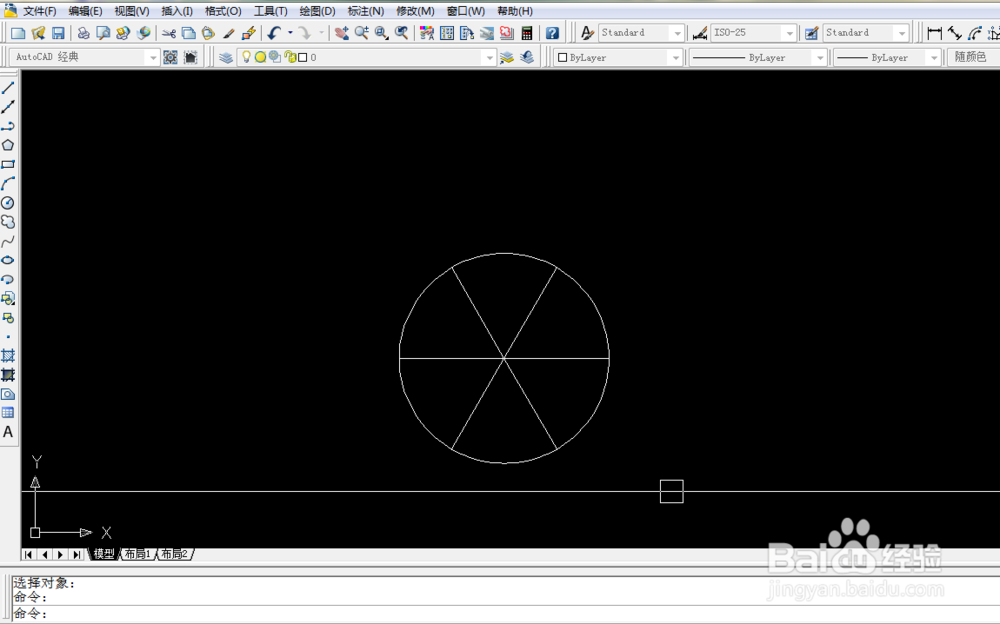Switch to the 布局2 tab

click(175, 554)
